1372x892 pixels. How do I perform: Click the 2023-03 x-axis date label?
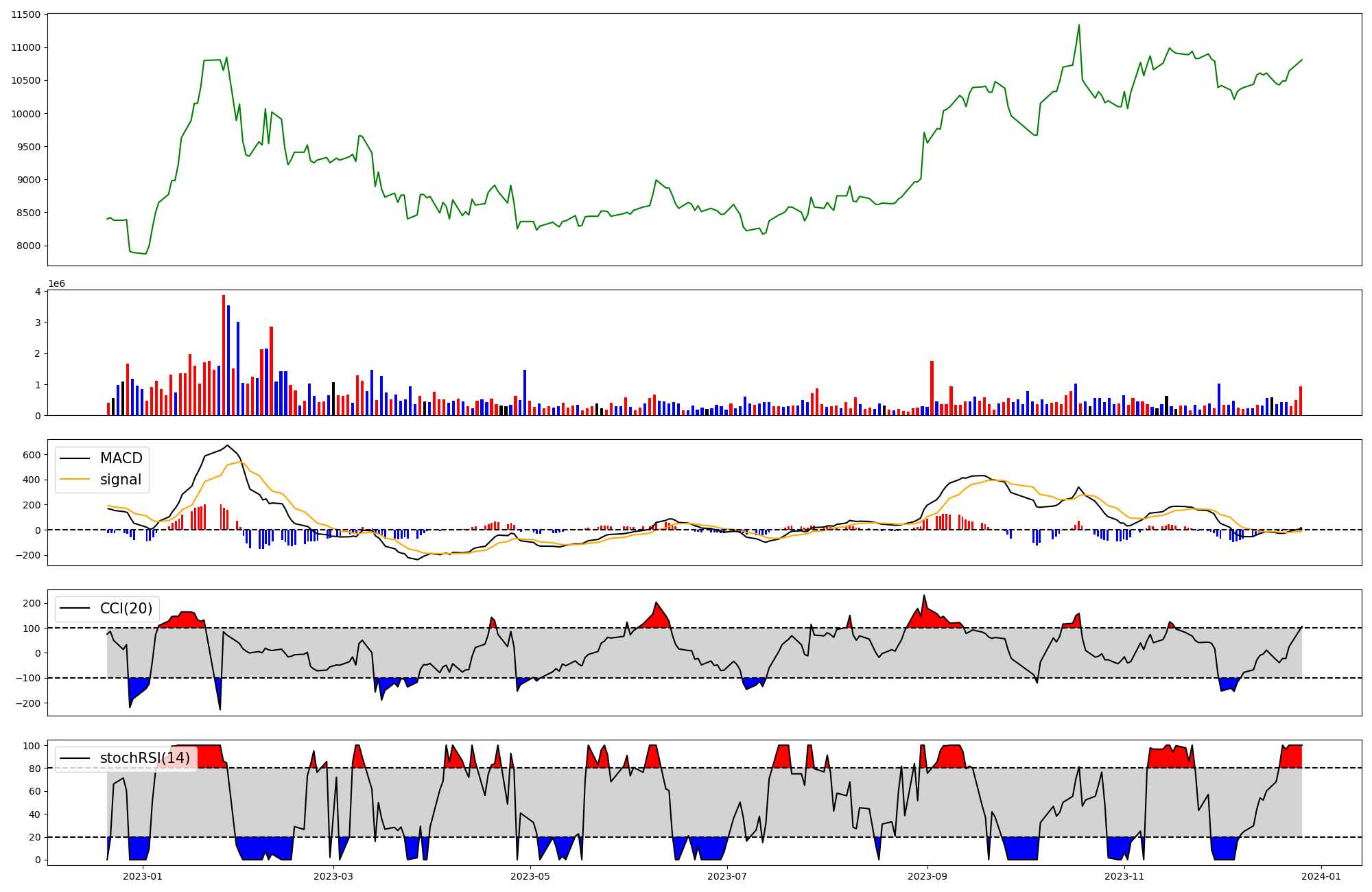tap(333, 876)
